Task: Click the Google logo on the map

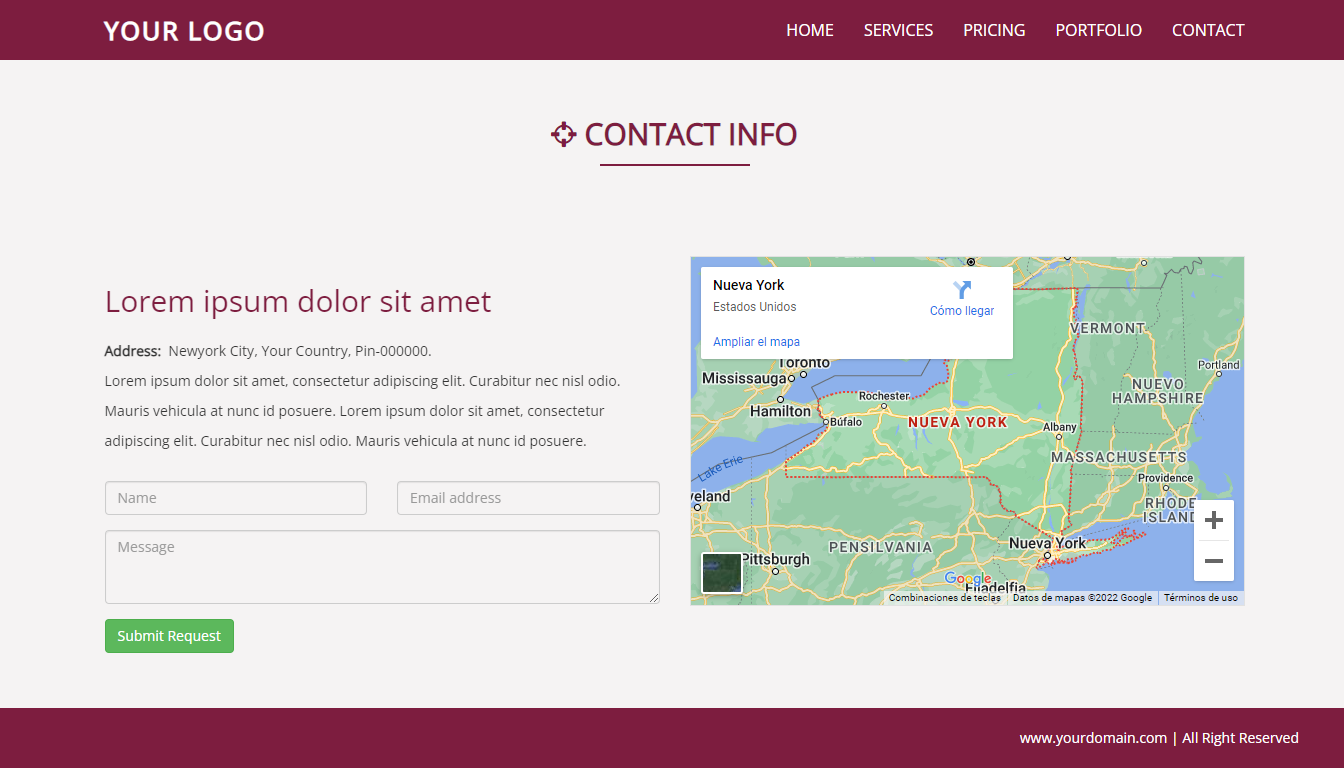Action: (x=967, y=579)
